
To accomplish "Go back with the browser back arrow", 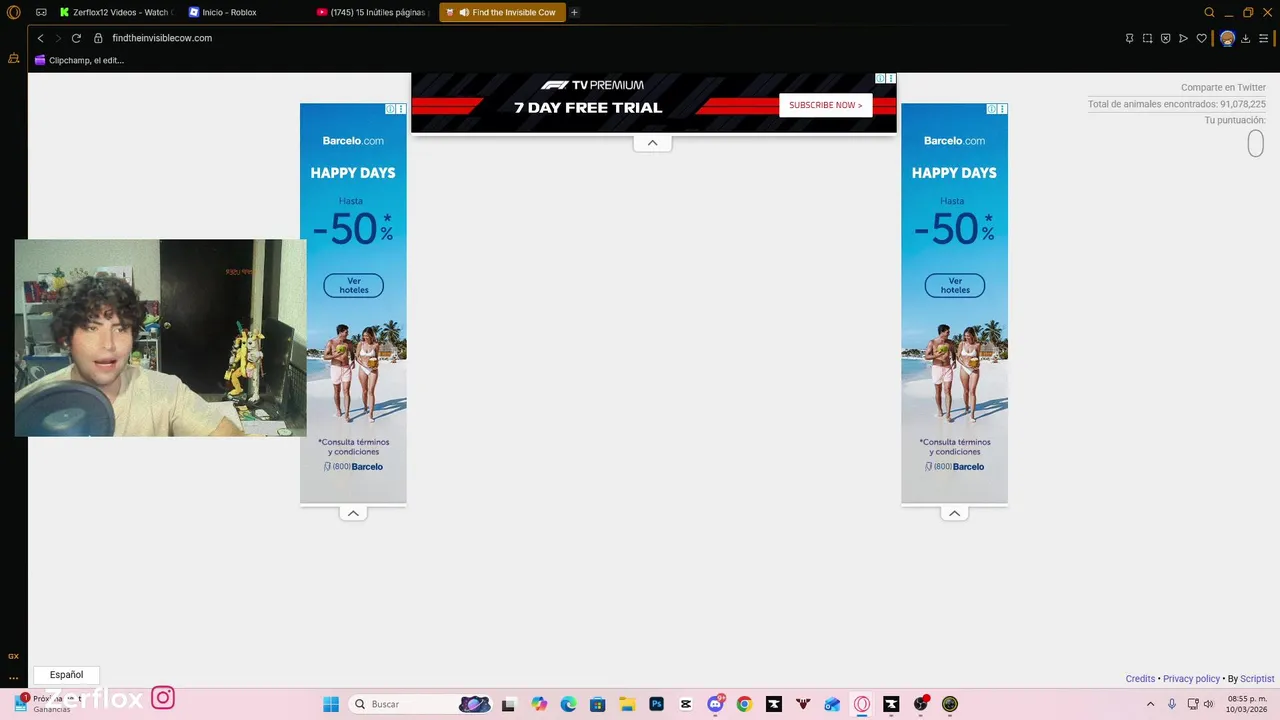I will coord(40,38).
